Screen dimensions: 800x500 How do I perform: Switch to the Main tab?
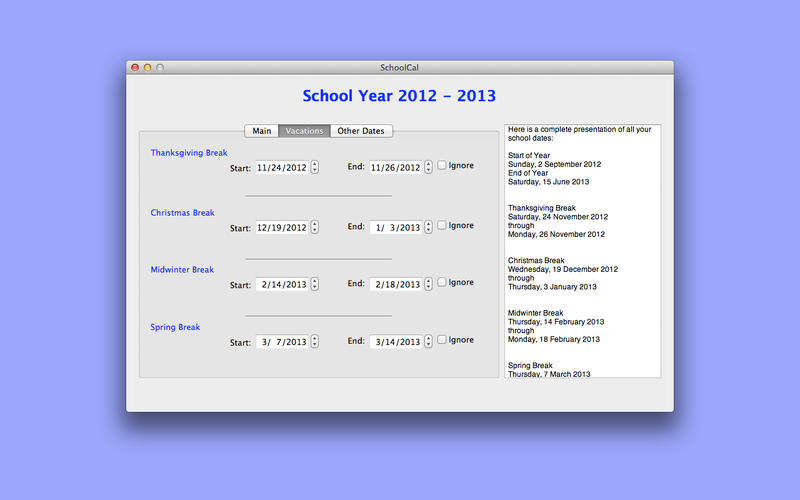click(261, 131)
